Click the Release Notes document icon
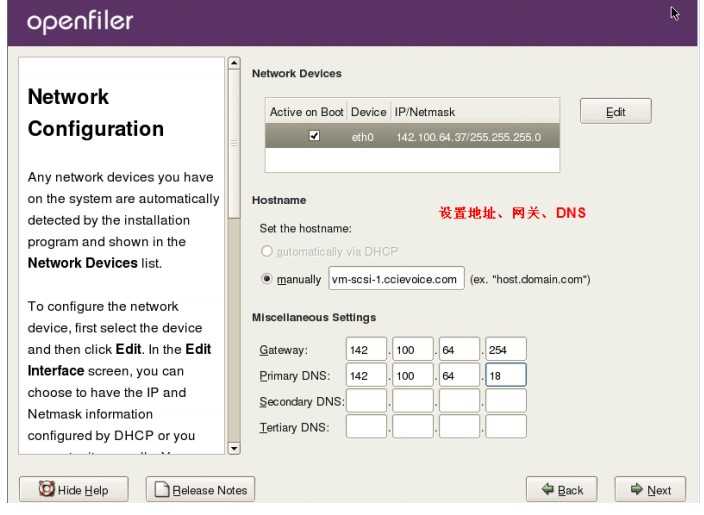The height and width of the screenshot is (515, 704). click(162, 489)
